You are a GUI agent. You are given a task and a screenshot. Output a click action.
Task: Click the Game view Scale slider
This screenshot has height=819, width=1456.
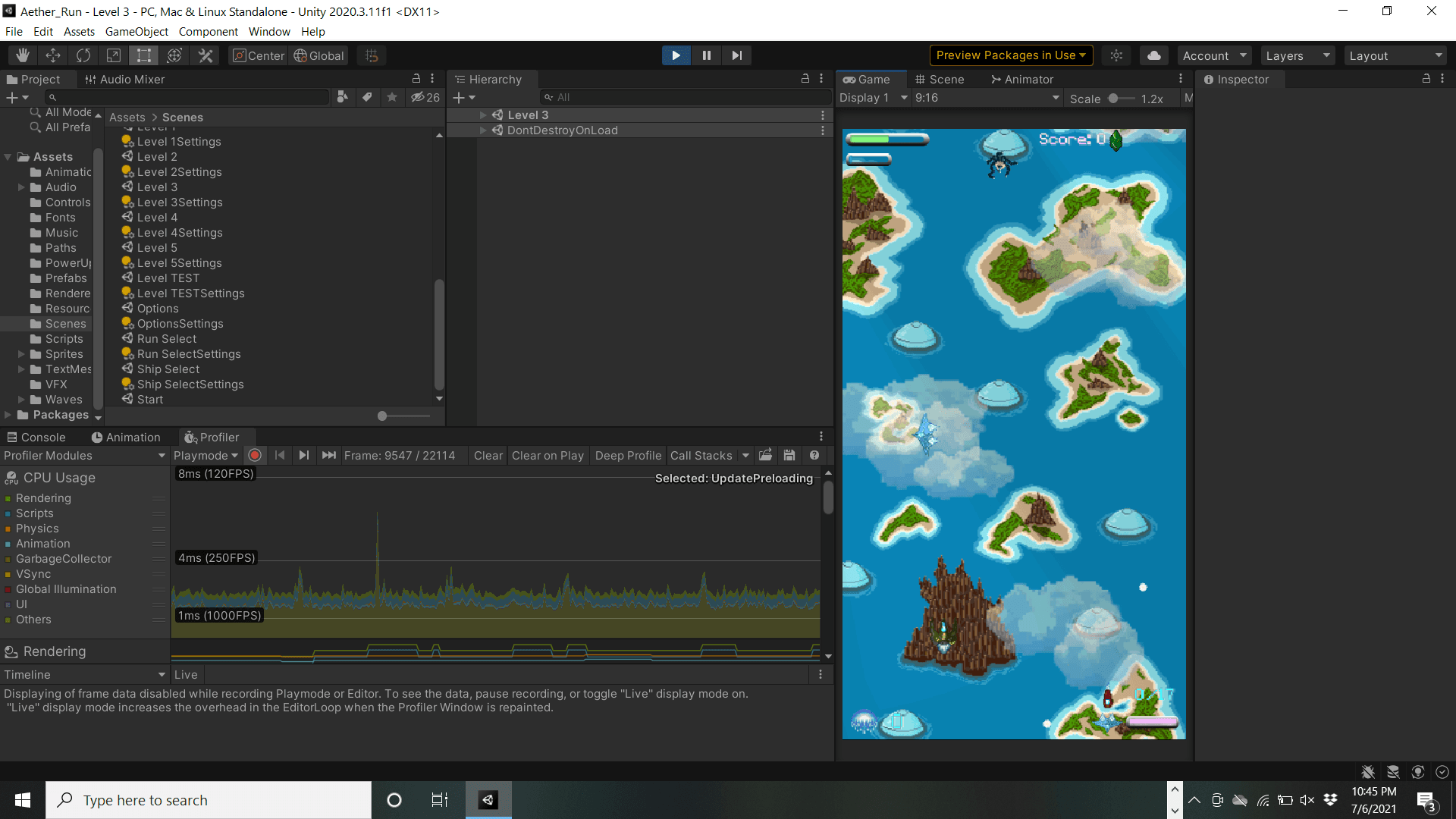[1113, 99]
